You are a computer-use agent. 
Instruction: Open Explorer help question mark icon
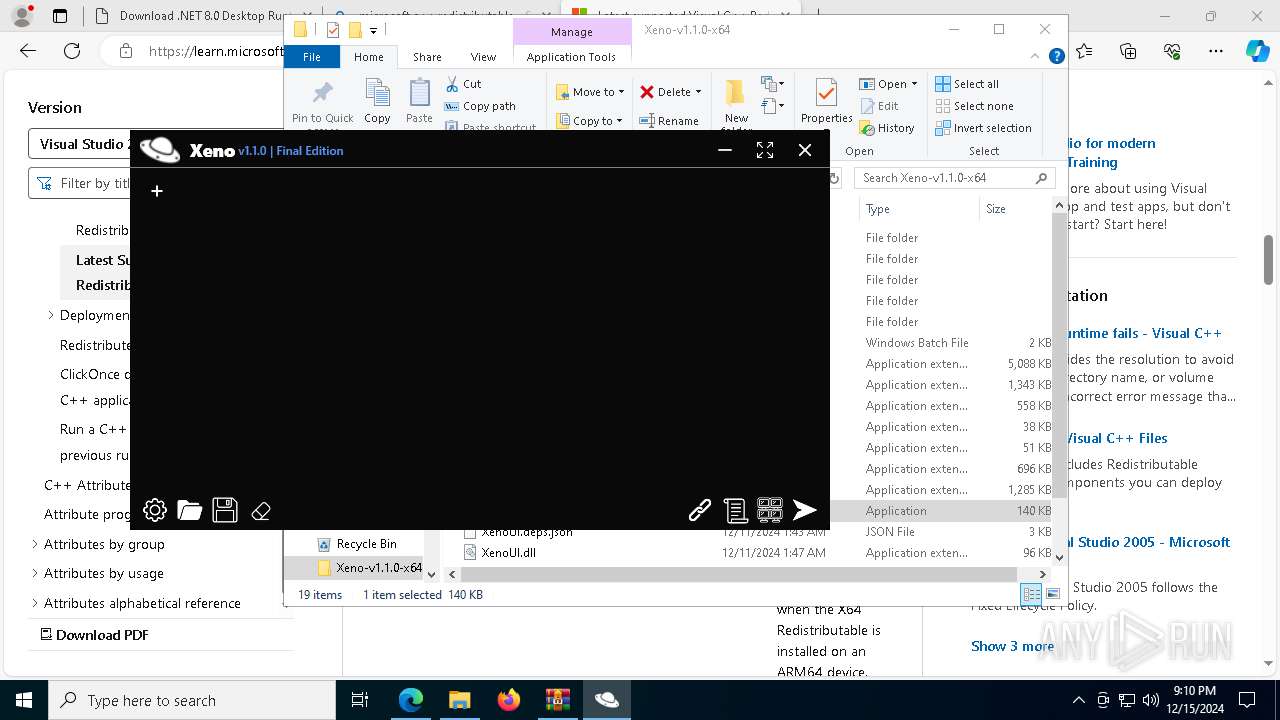pyautogui.click(x=1056, y=57)
